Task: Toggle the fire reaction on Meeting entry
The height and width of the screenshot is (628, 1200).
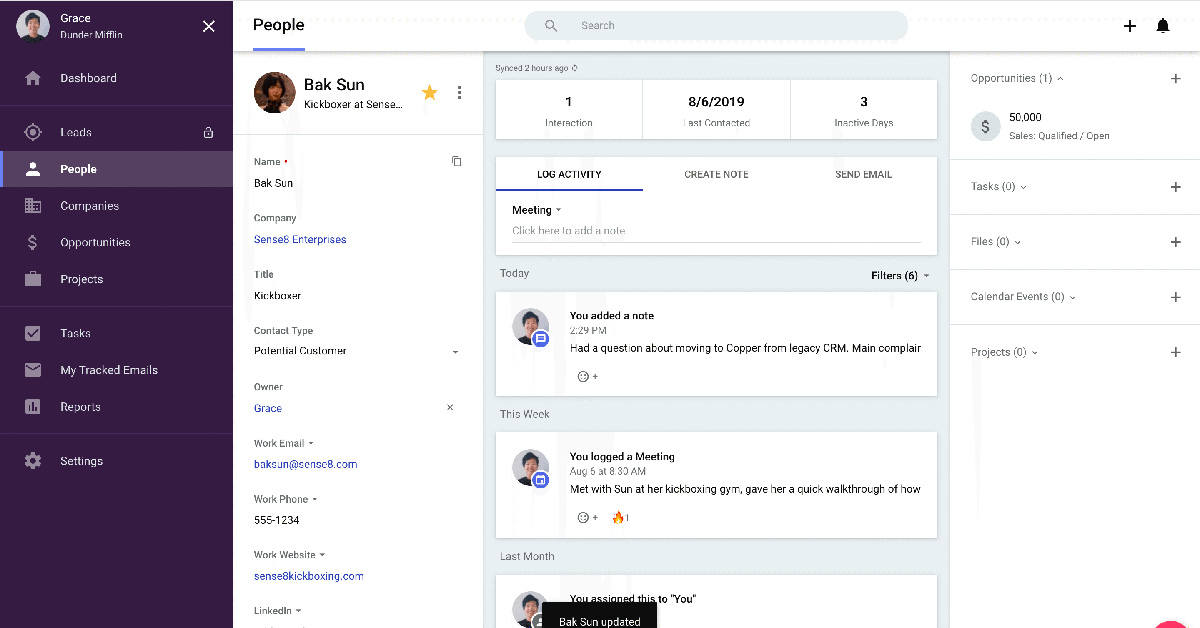Action: coord(619,518)
